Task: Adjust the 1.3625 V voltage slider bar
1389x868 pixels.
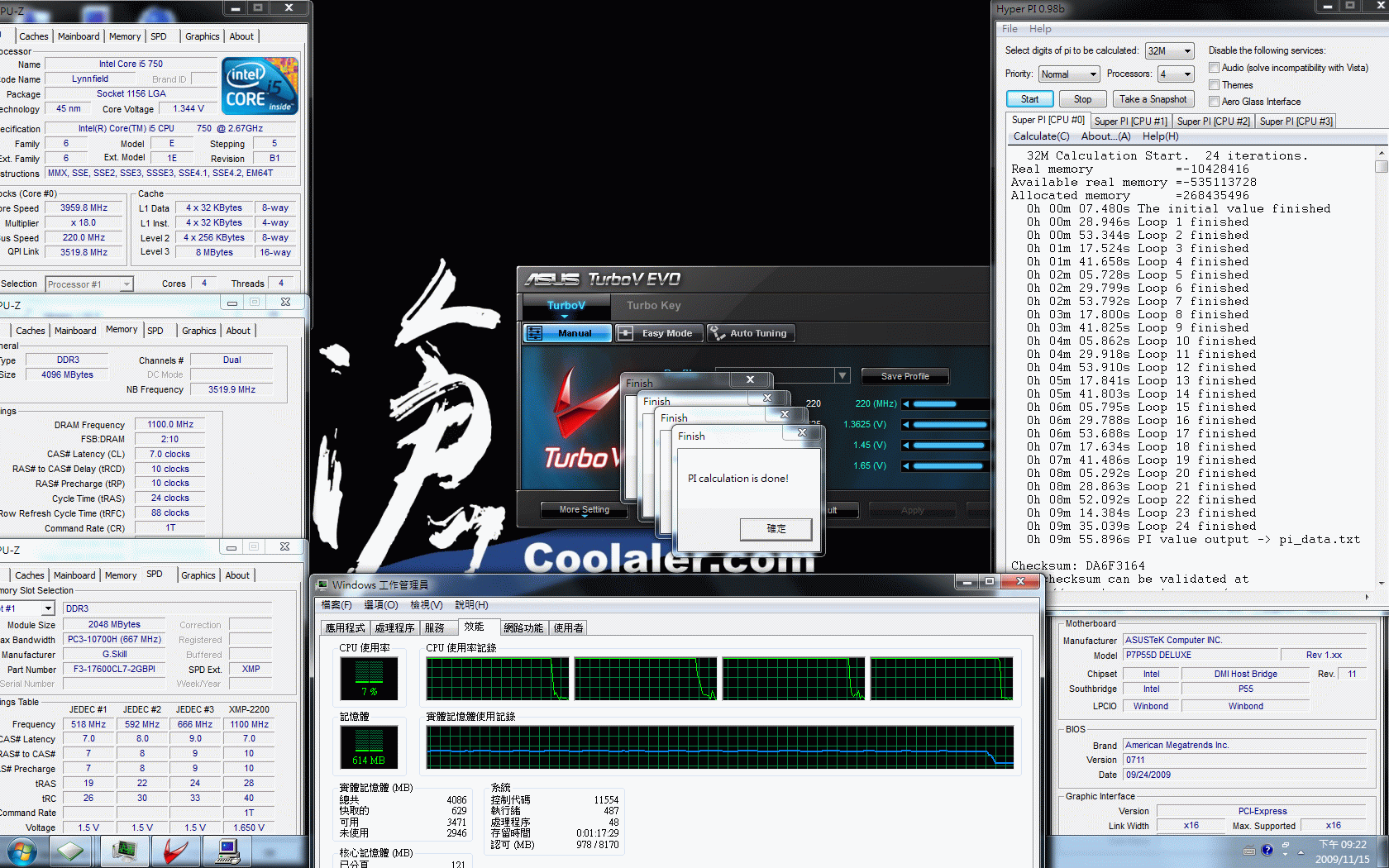Action: pos(949,425)
